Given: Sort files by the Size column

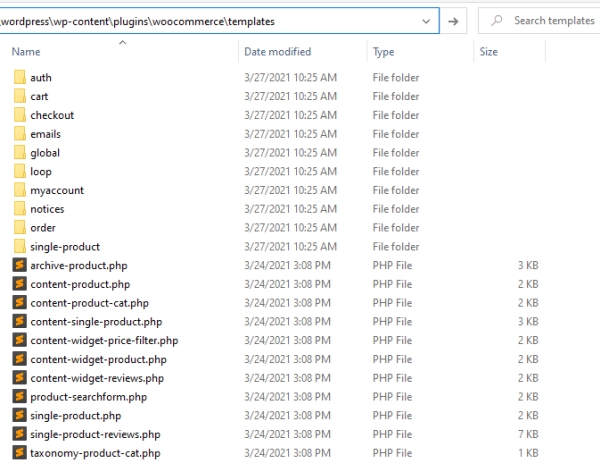Looking at the screenshot, I should click(x=488, y=52).
